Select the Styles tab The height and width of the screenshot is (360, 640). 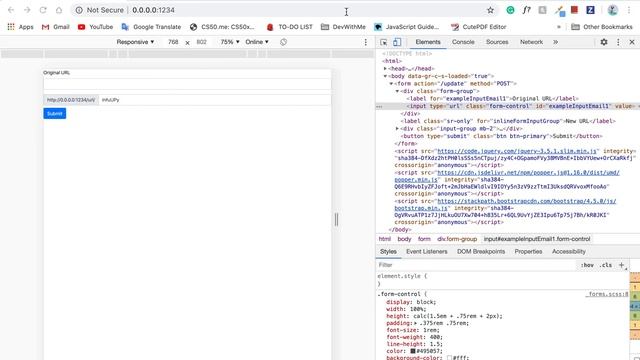click(388, 251)
